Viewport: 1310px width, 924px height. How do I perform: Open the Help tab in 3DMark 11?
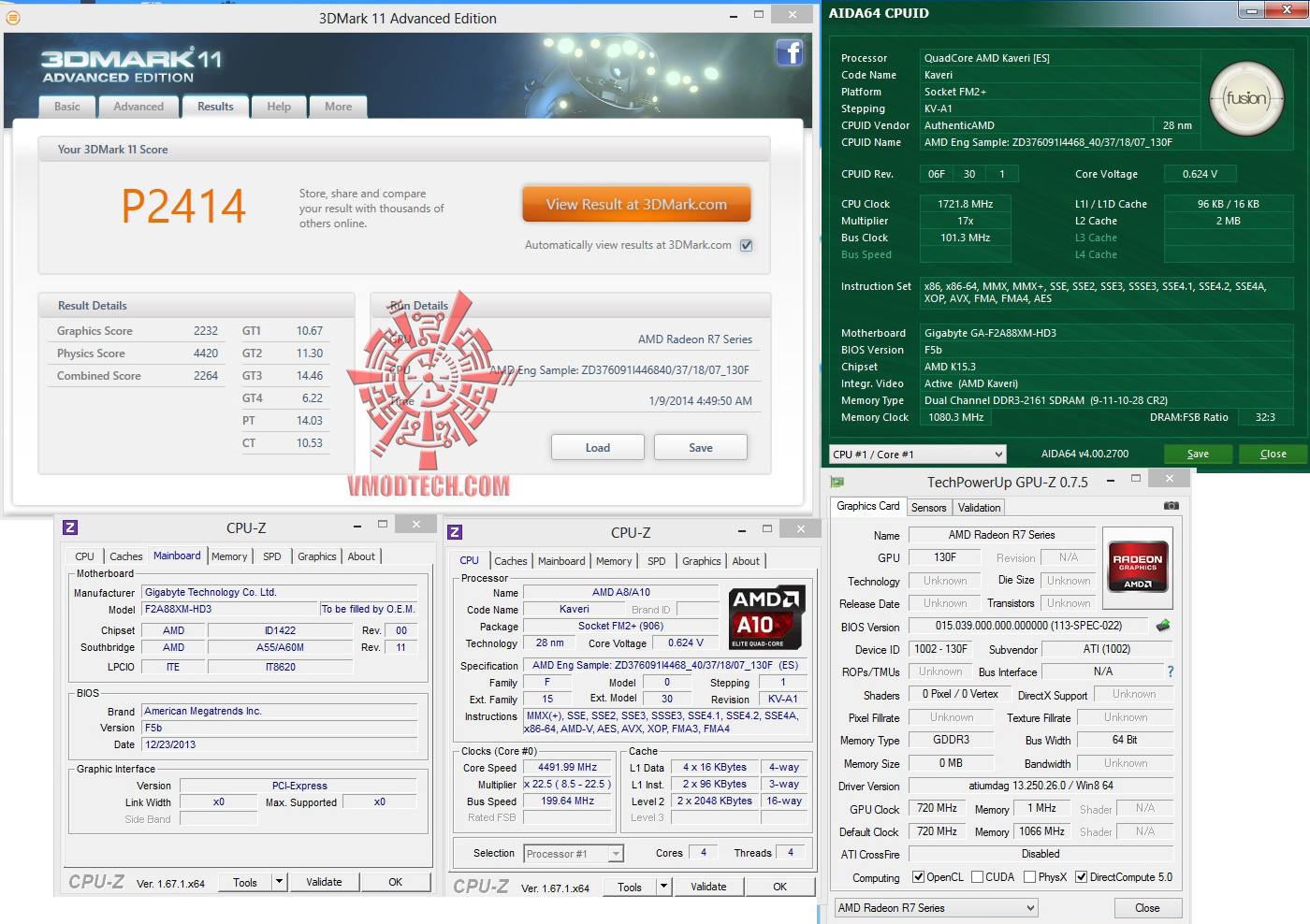279,107
